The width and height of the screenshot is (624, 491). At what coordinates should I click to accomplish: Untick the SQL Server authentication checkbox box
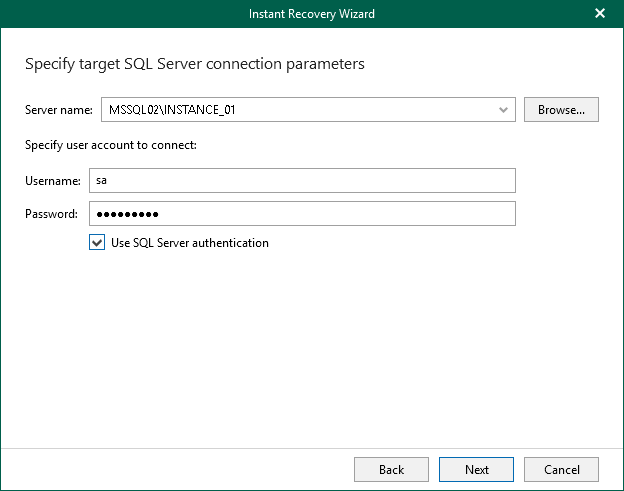[97, 242]
